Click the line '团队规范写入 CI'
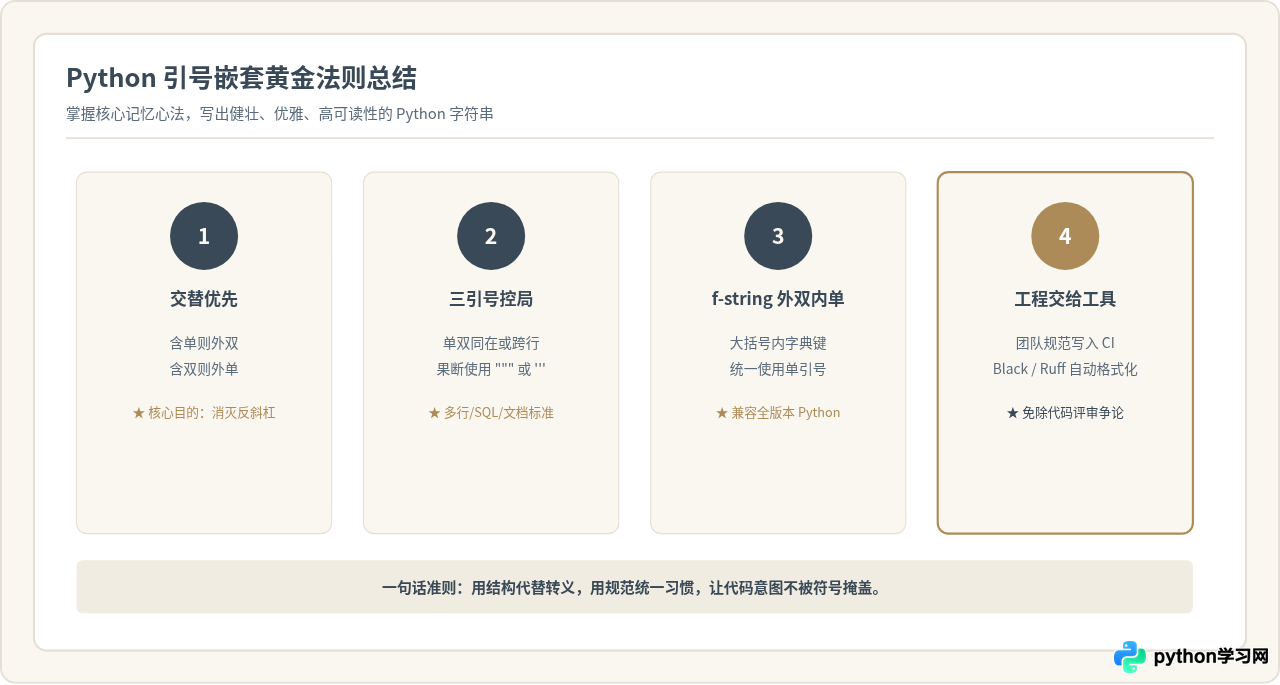The image size is (1280, 685). [x=1065, y=343]
